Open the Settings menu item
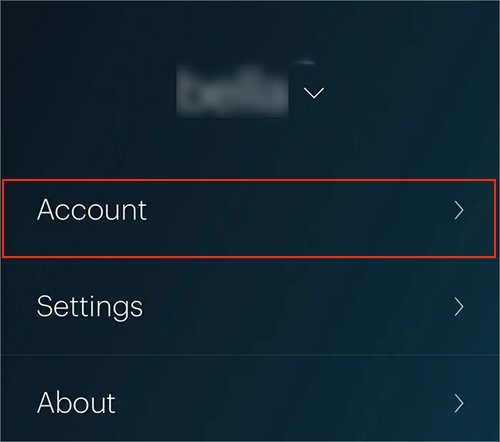 [250, 307]
